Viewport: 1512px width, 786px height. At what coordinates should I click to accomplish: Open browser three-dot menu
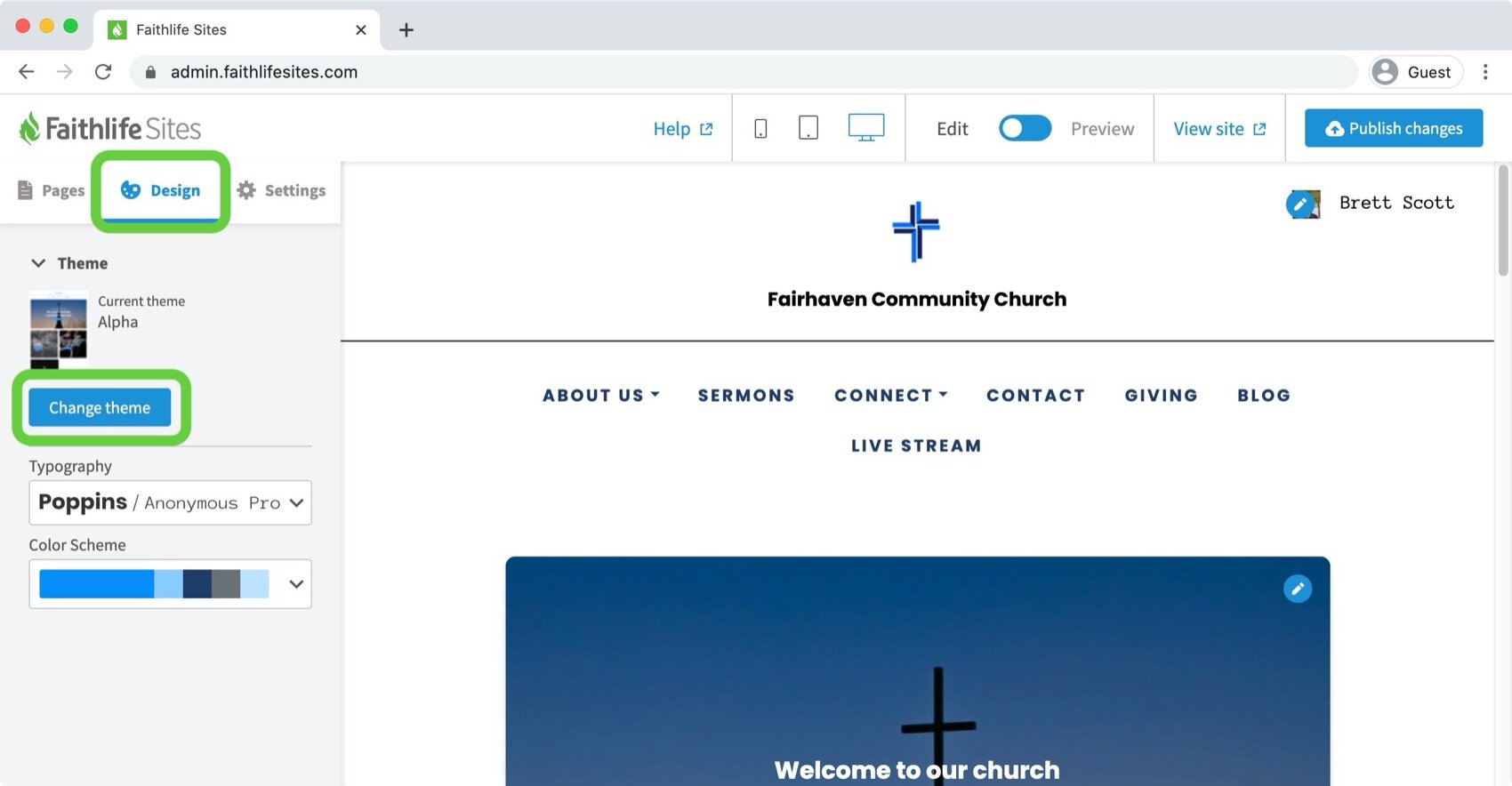click(1485, 72)
